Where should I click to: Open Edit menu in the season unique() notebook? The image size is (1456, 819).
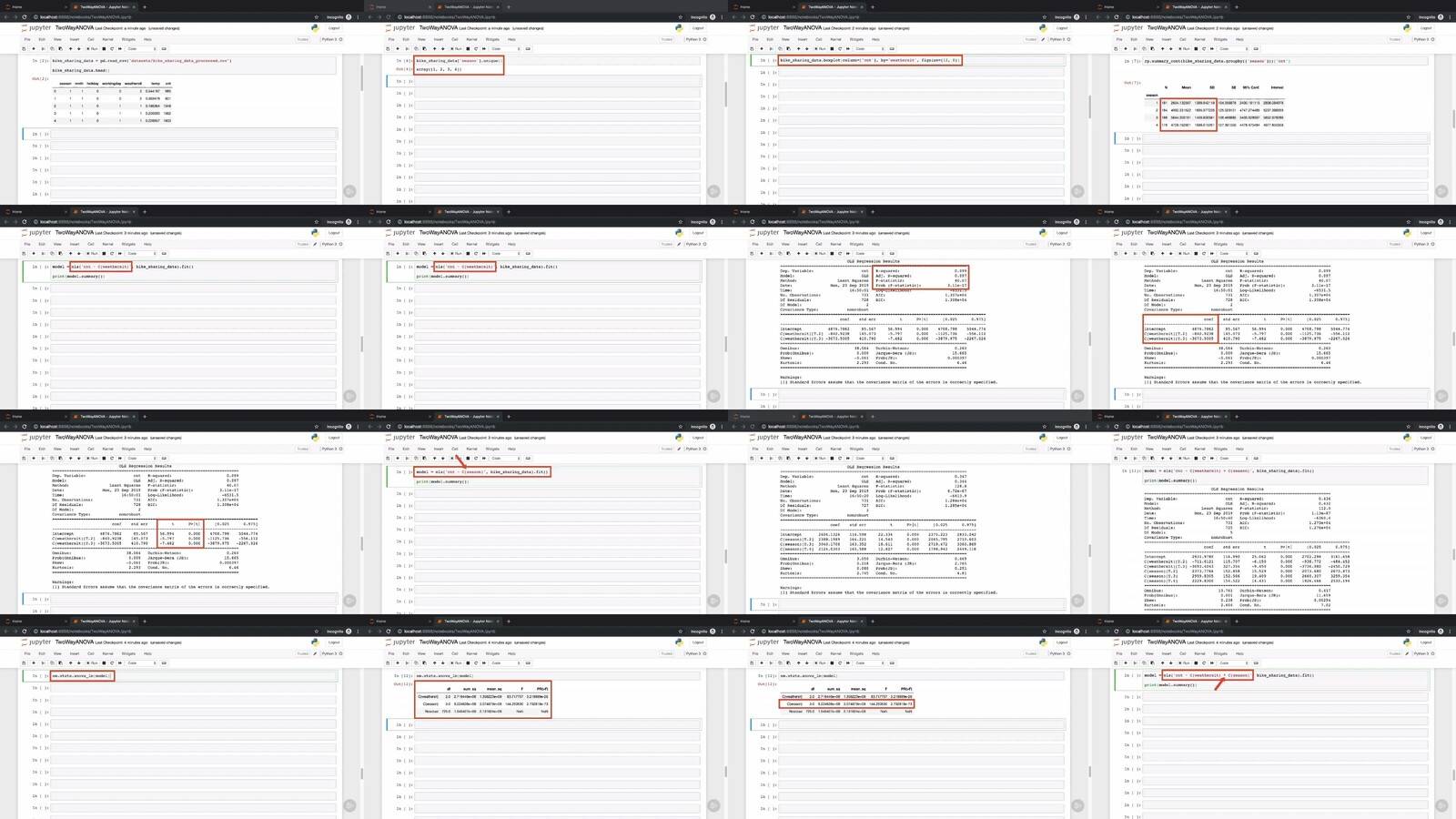point(406,39)
